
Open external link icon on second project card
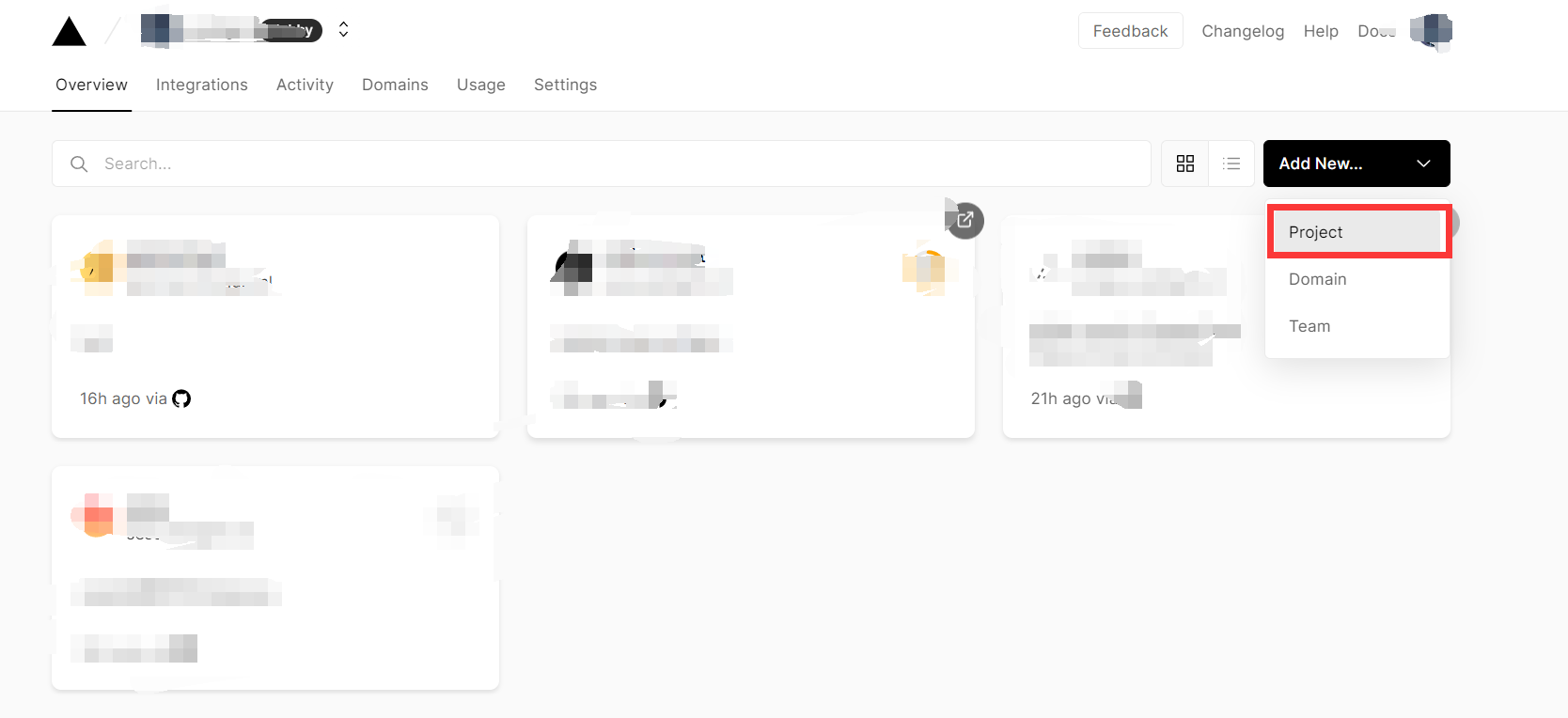point(964,221)
